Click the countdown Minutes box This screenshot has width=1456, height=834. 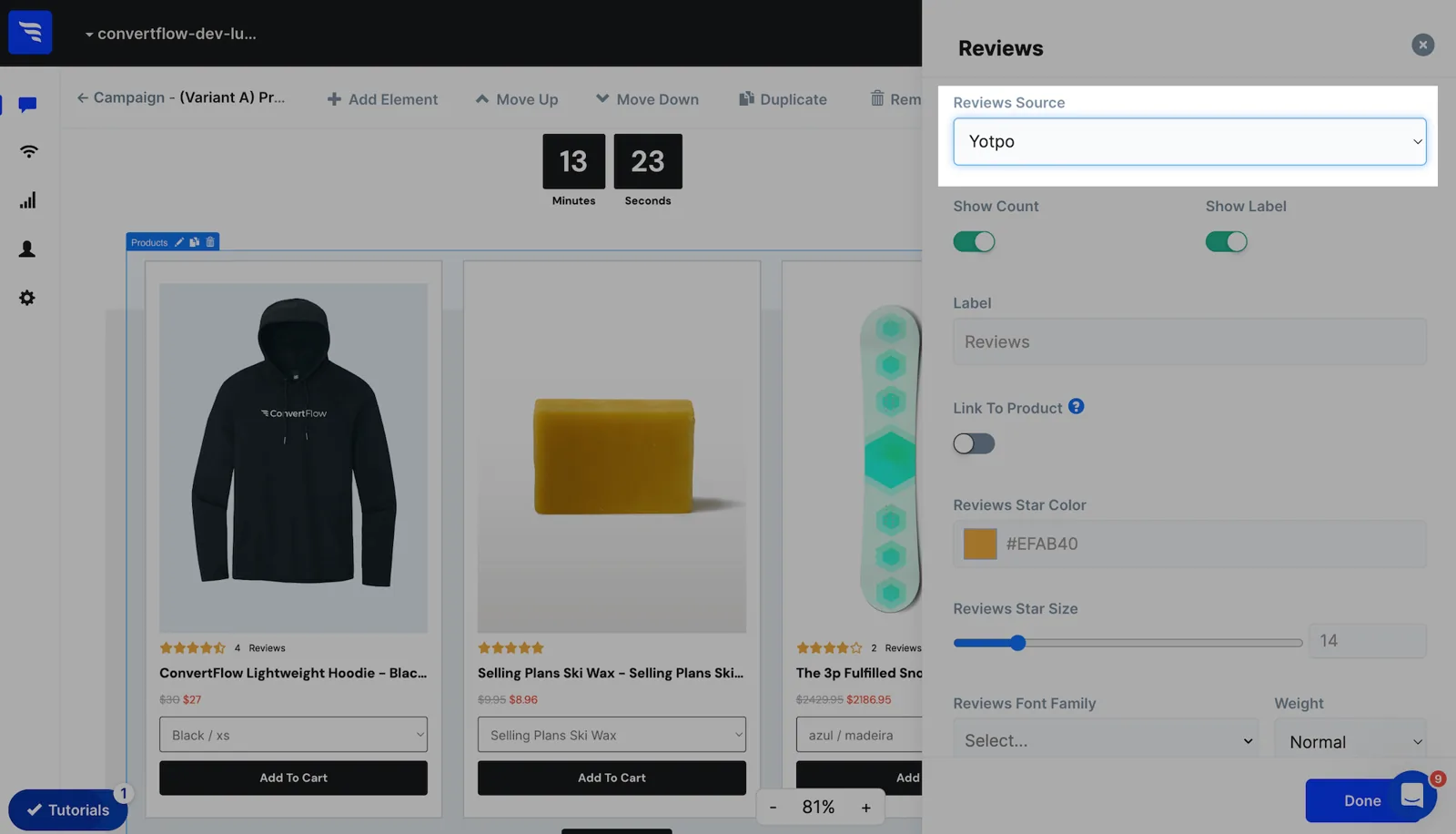pyautogui.click(x=573, y=161)
